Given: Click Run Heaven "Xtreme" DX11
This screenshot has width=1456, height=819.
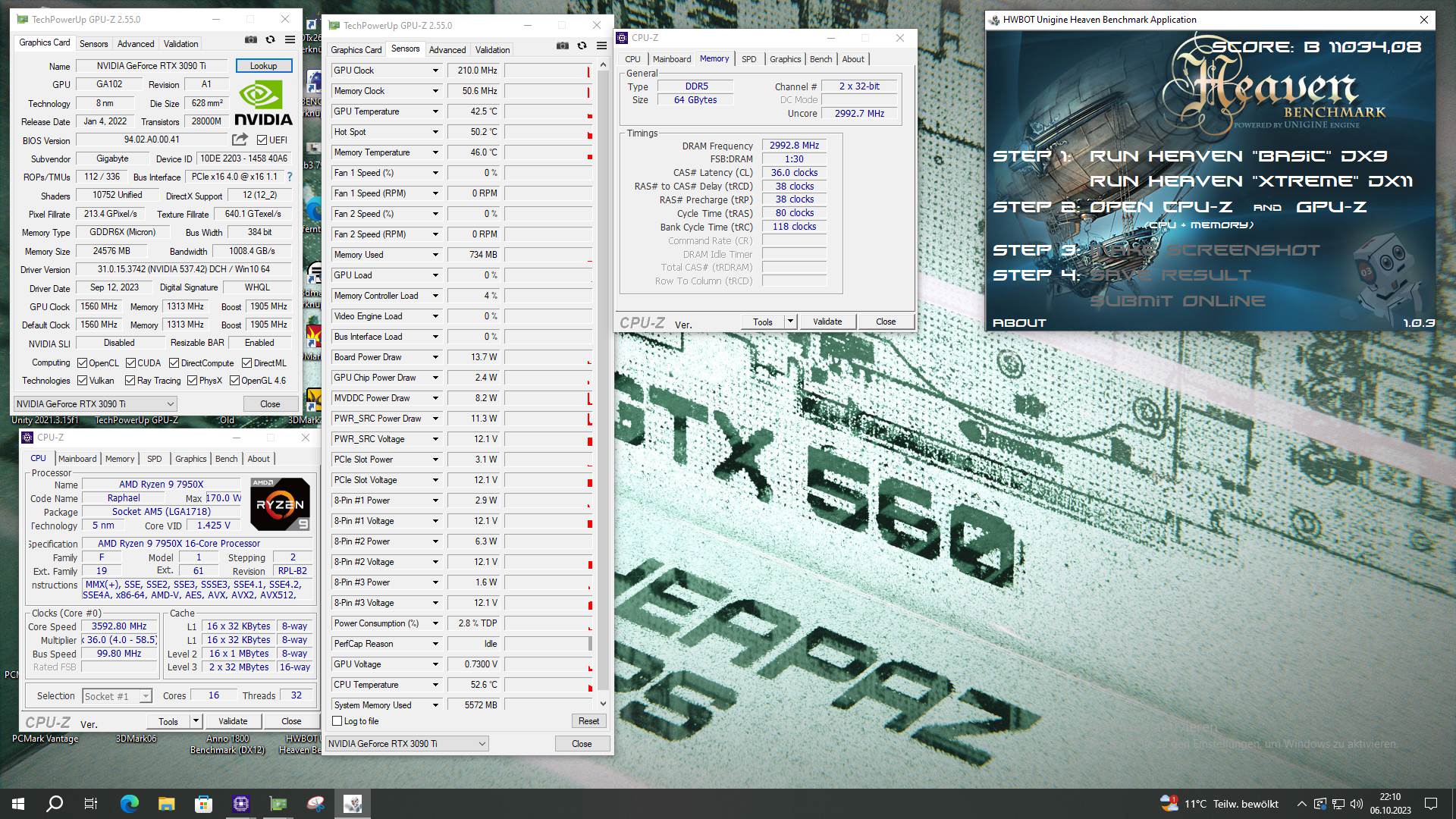Looking at the screenshot, I should tap(1251, 181).
